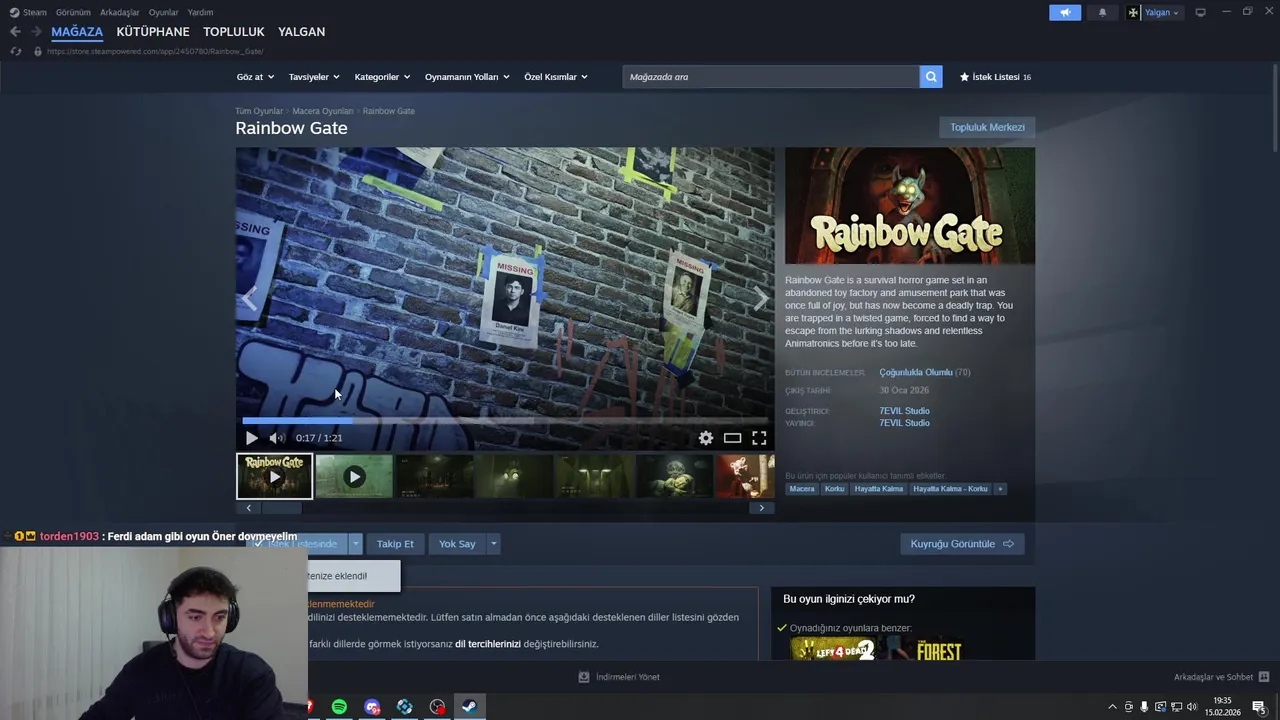Open the YALGAN profile tab
The height and width of the screenshot is (720, 1280).
click(x=301, y=31)
